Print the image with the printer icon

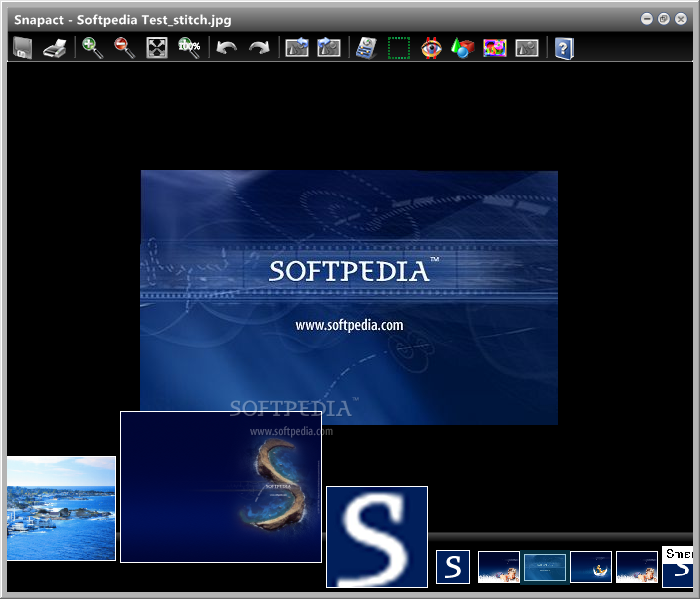(x=55, y=48)
